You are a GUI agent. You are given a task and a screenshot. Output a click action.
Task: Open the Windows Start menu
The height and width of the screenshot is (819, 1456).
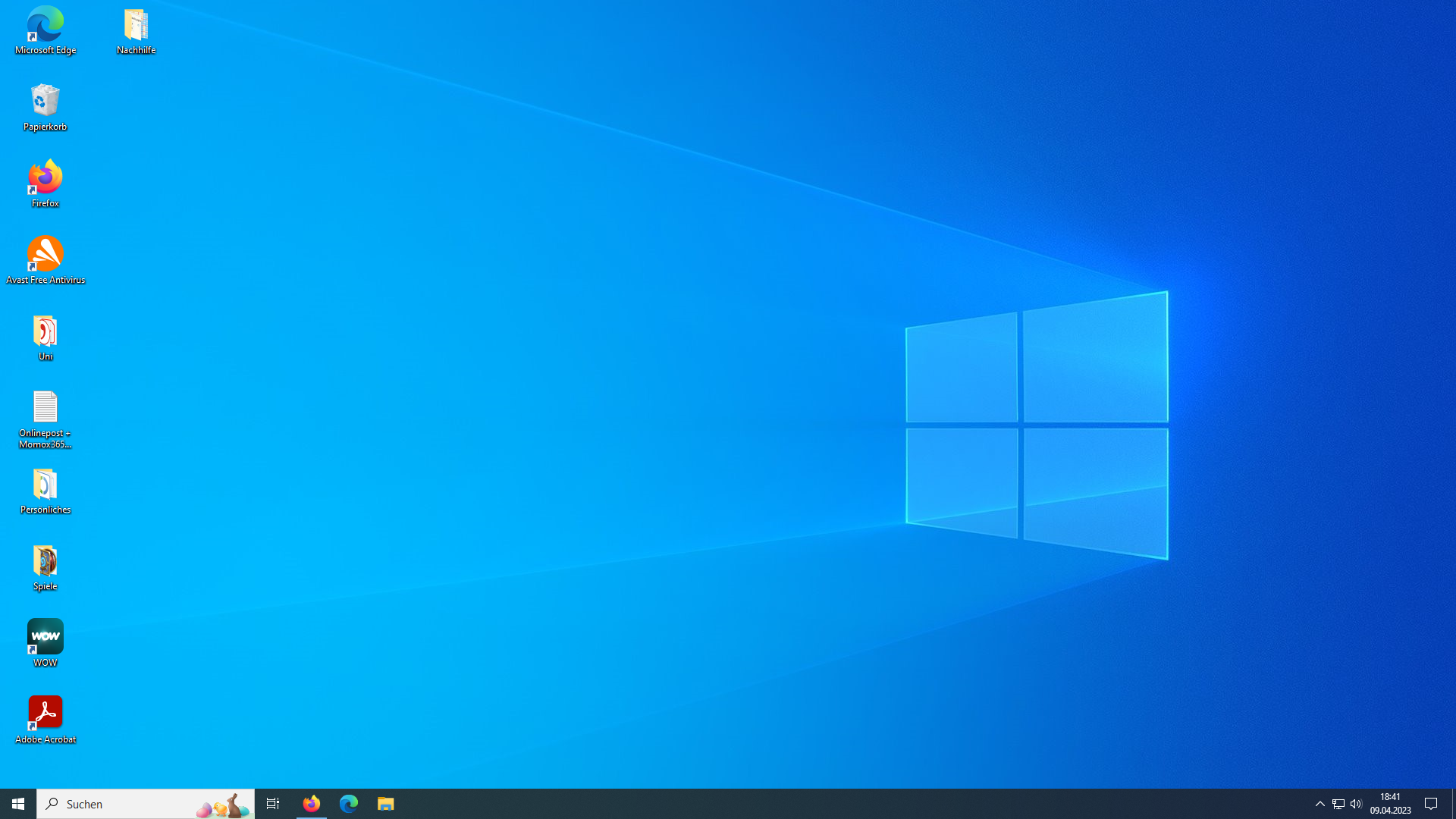click(x=18, y=804)
